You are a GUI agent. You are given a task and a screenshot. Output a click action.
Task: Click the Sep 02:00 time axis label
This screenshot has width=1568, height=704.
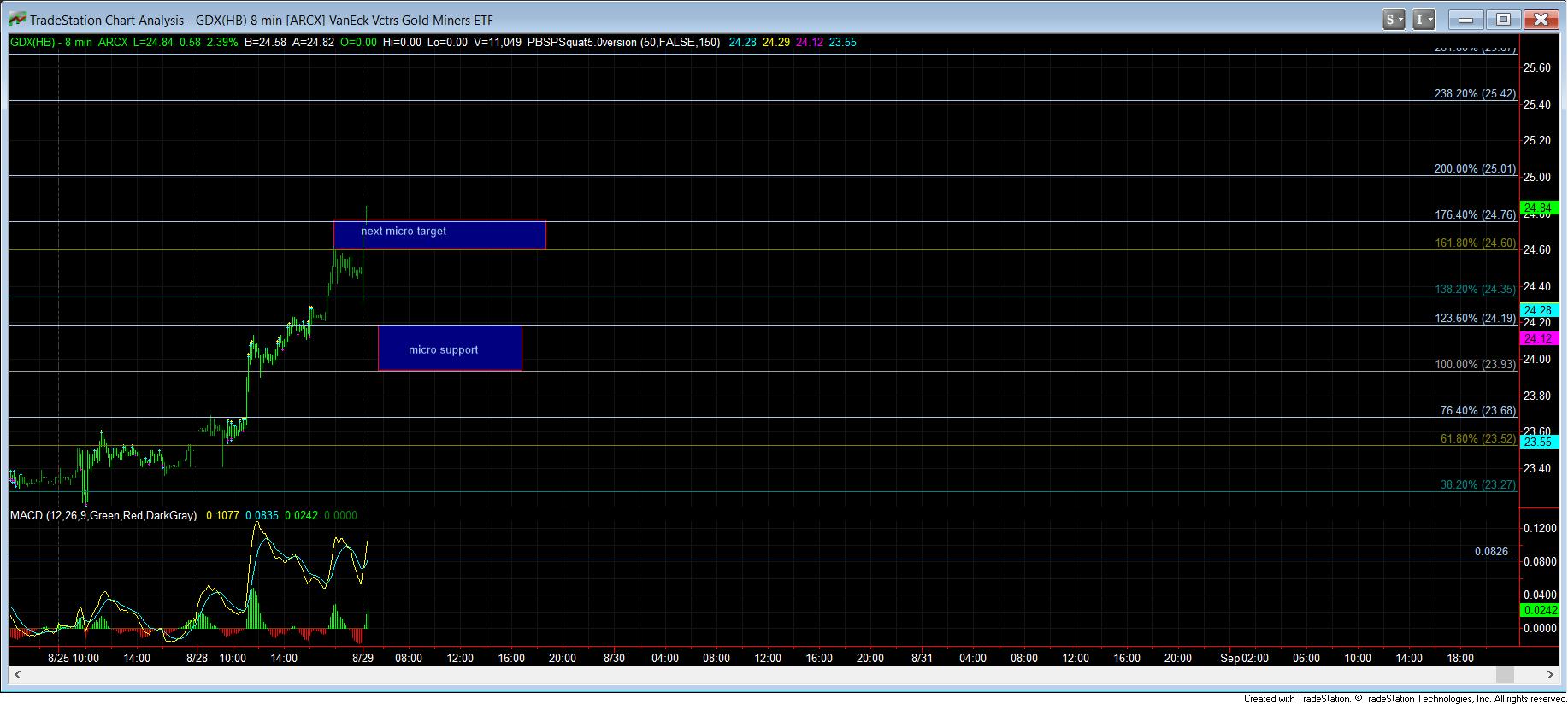coord(1244,658)
